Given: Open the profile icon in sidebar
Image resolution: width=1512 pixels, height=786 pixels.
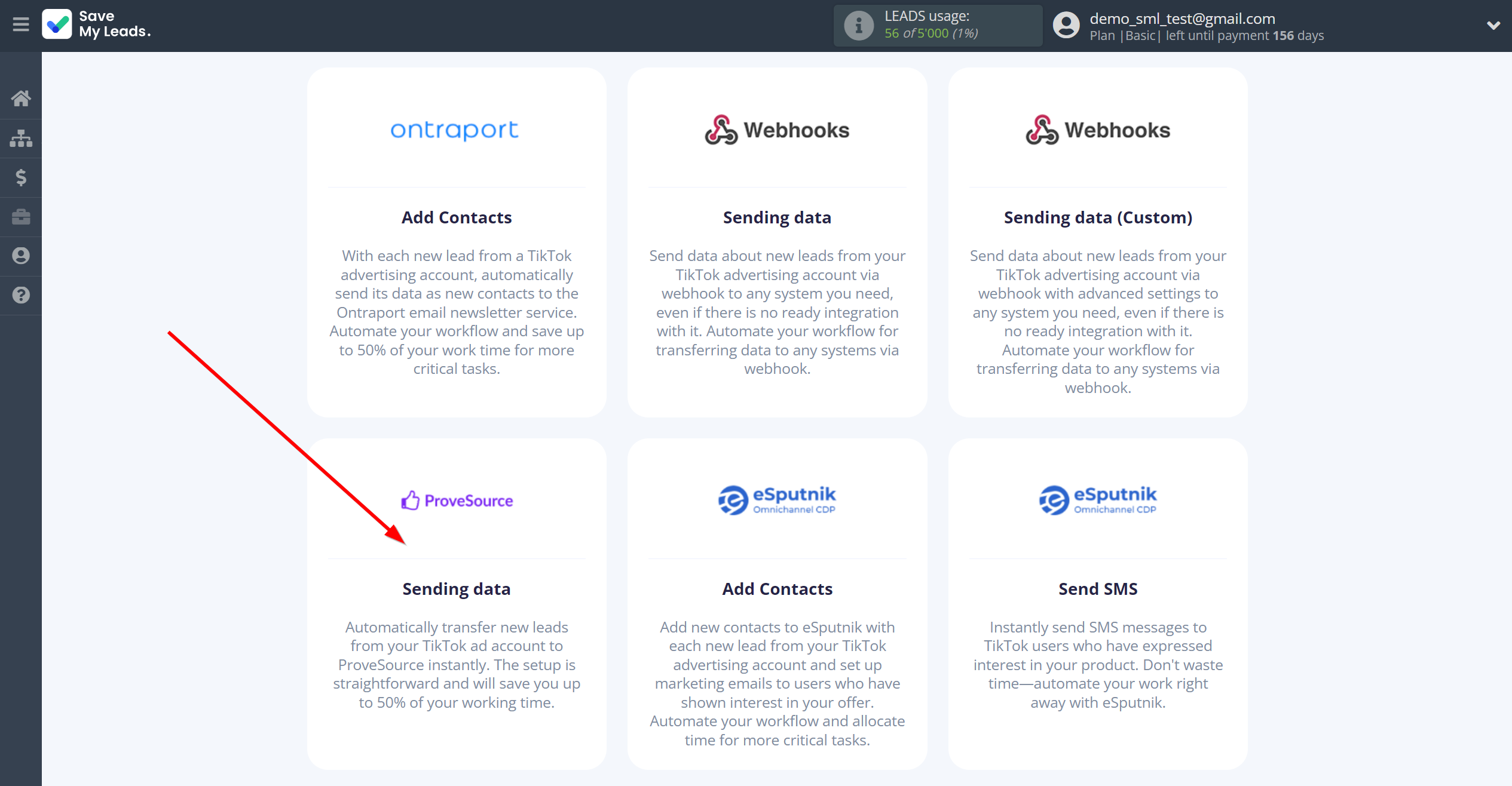Looking at the screenshot, I should pos(21,256).
